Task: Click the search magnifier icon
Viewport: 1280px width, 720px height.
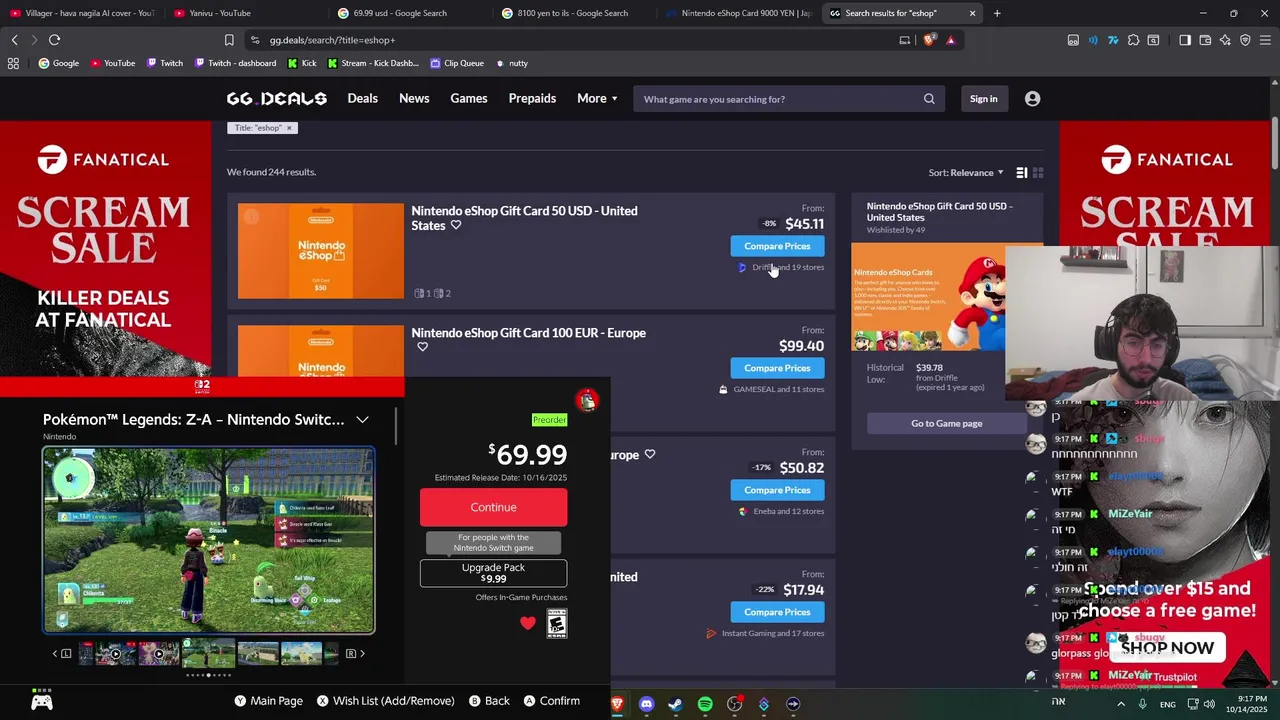Action: tap(929, 99)
